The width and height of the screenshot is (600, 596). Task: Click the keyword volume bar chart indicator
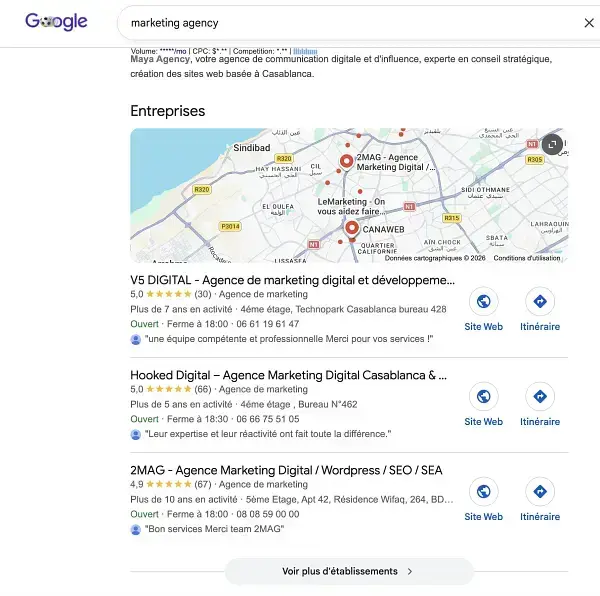pos(305,51)
